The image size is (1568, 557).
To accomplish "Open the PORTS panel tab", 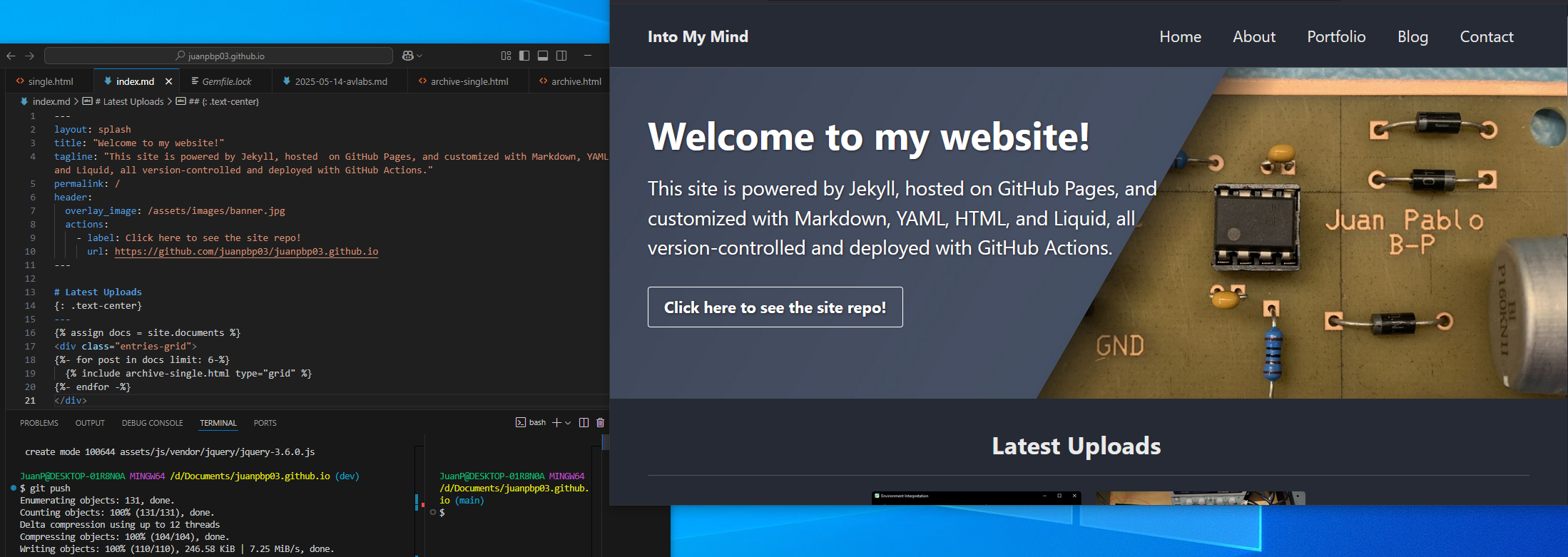I will click(265, 423).
